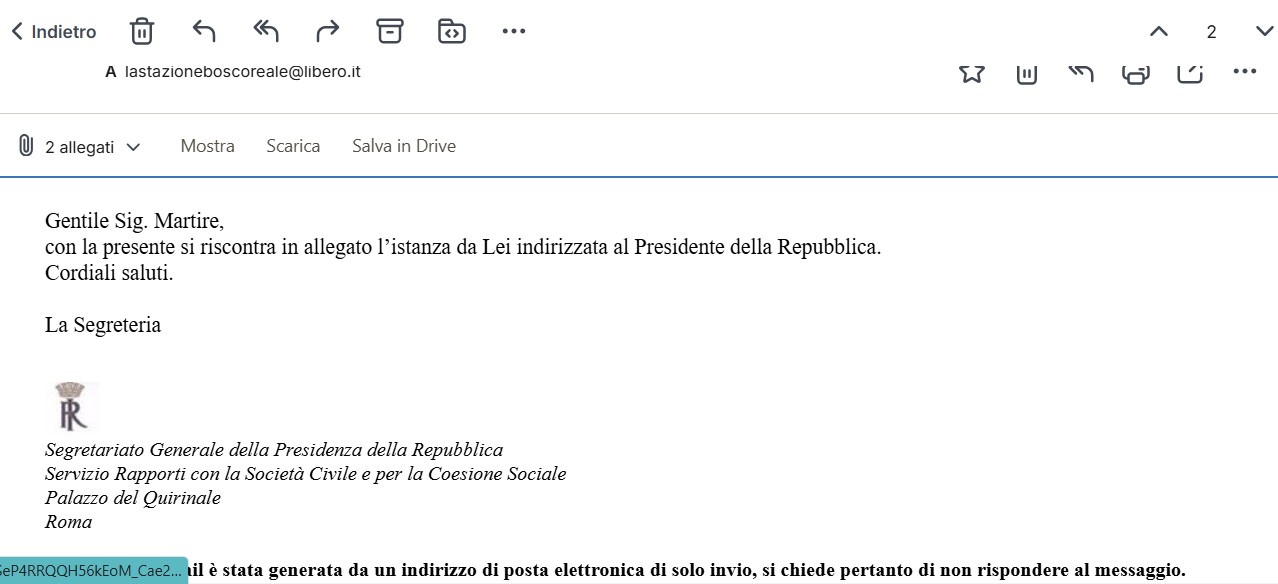Go to the next message with down chevron
Viewport: 1278px width, 584px height.
pyautogui.click(x=1264, y=32)
